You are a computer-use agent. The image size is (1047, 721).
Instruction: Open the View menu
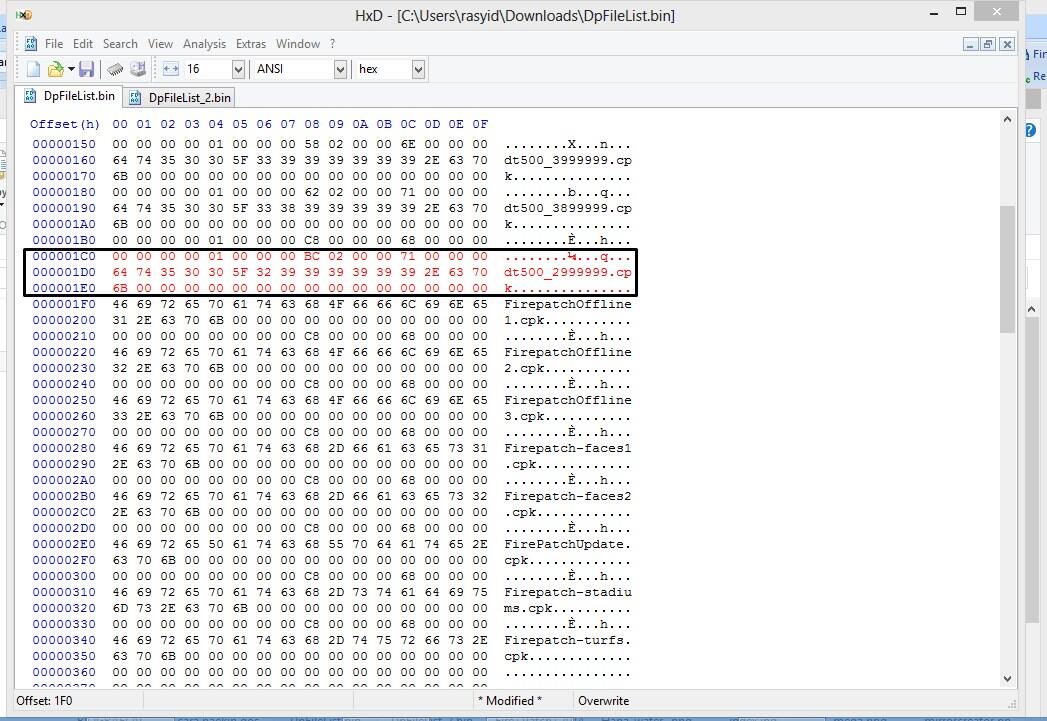point(160,43)
